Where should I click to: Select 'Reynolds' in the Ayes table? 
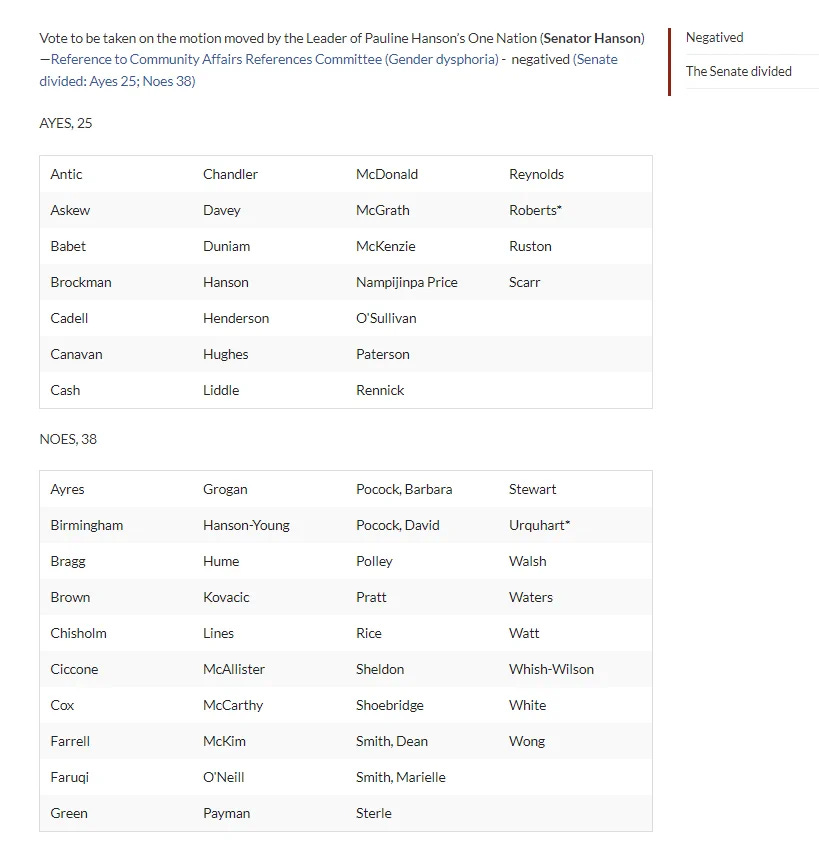(x=536, y=174)
